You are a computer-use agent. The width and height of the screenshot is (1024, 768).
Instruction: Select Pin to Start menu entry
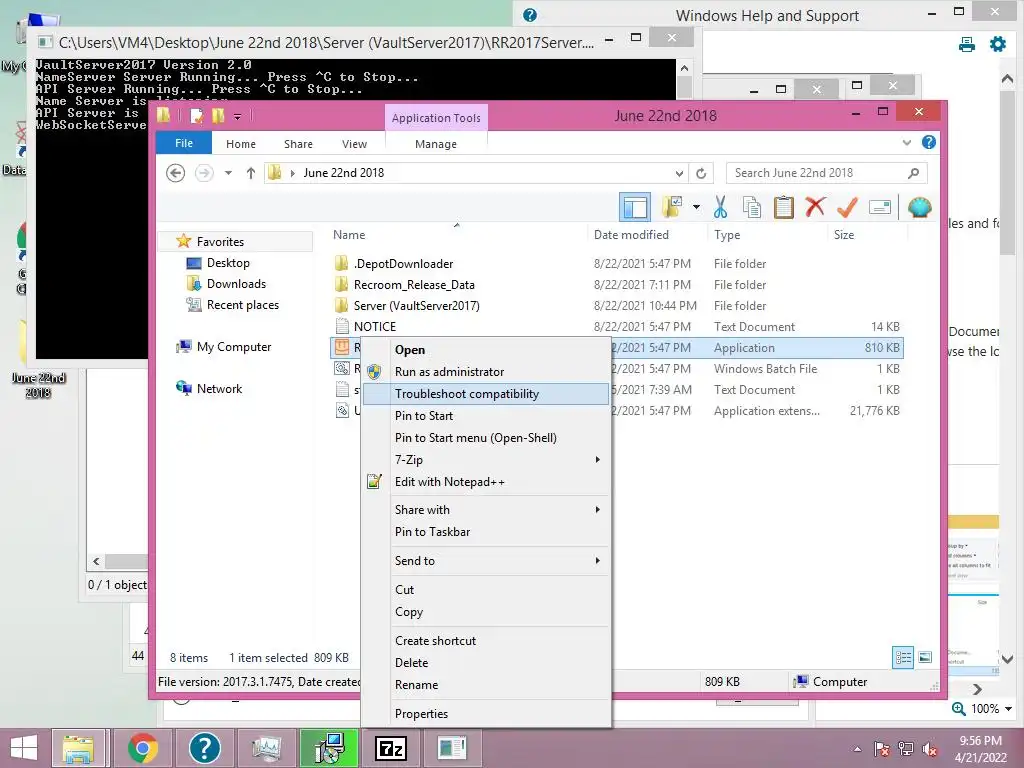click(x=486, y=416)
